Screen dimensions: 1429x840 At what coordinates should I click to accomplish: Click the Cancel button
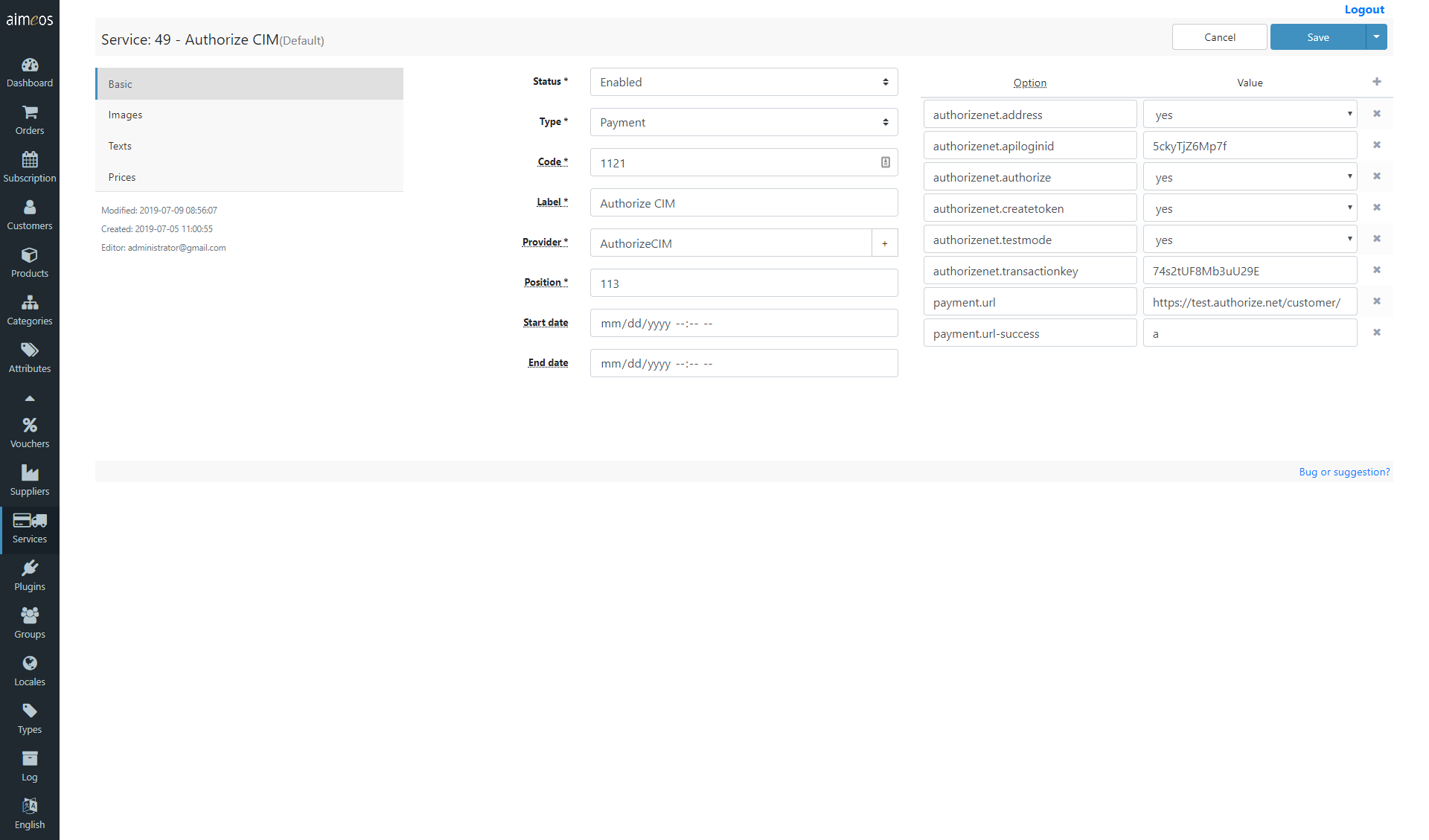point(1219,37)
